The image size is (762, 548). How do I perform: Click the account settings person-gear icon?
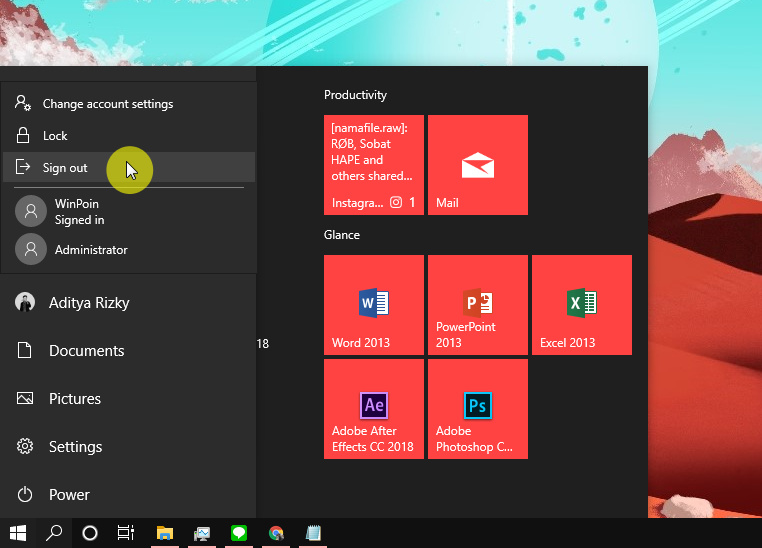[x=23, y=103]
